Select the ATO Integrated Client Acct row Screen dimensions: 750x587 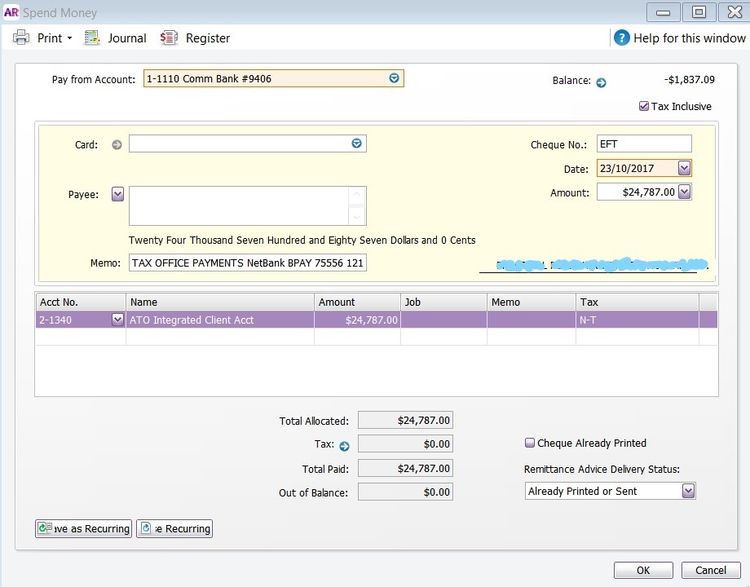point(220,320)
